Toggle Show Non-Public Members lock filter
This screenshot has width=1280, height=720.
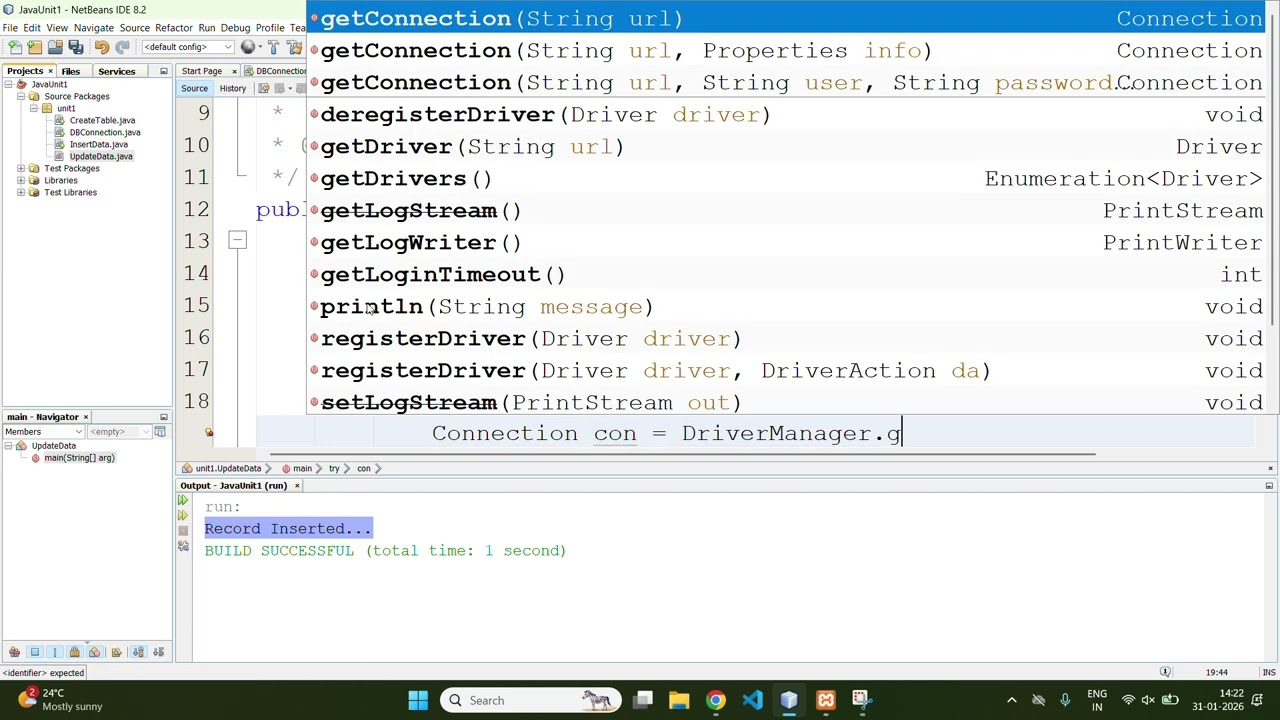74,652
